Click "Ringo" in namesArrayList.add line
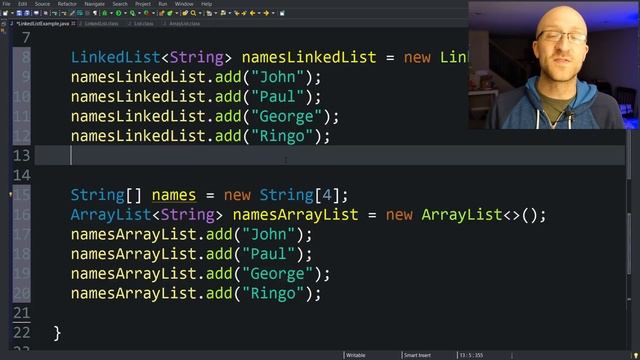Image resolution: width=640 pixels, height=360 pixels. click(273, 293)
